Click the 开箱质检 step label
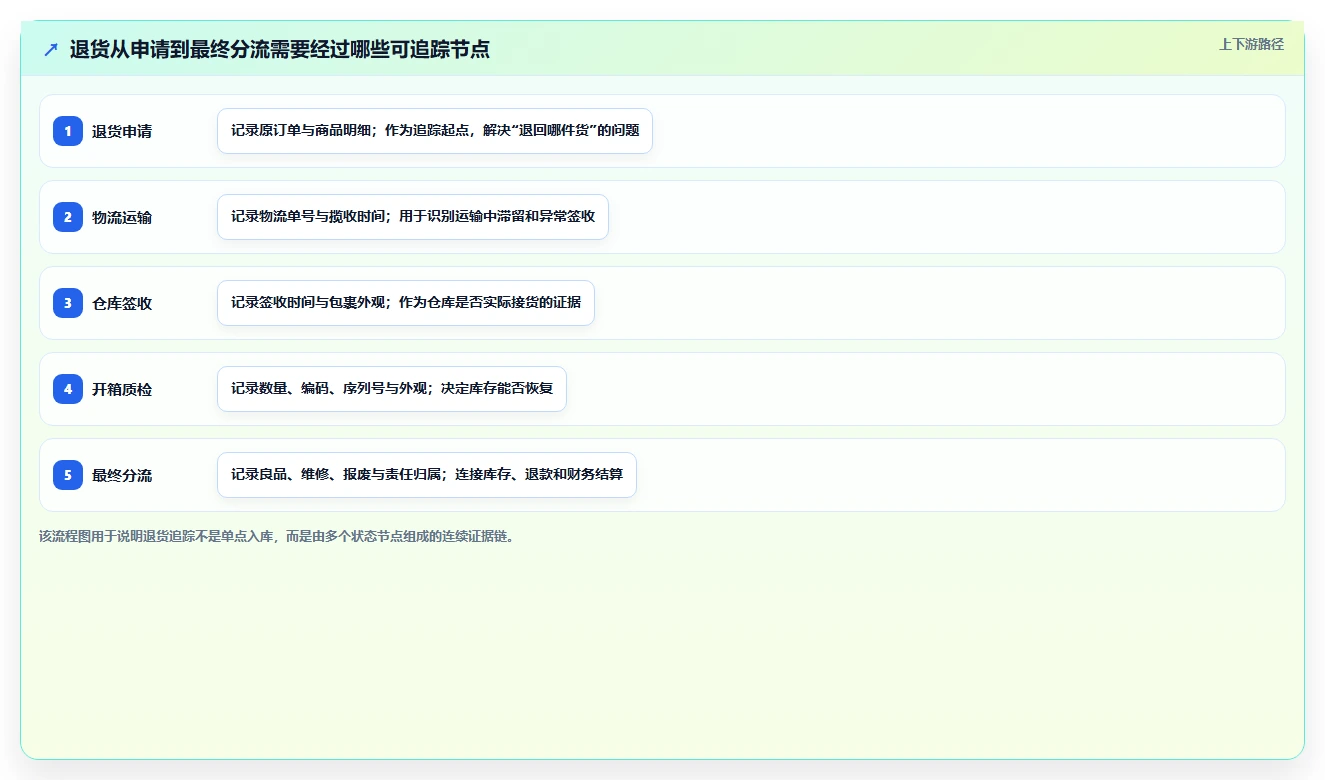 pyautogui.click(x=122, y=389)
